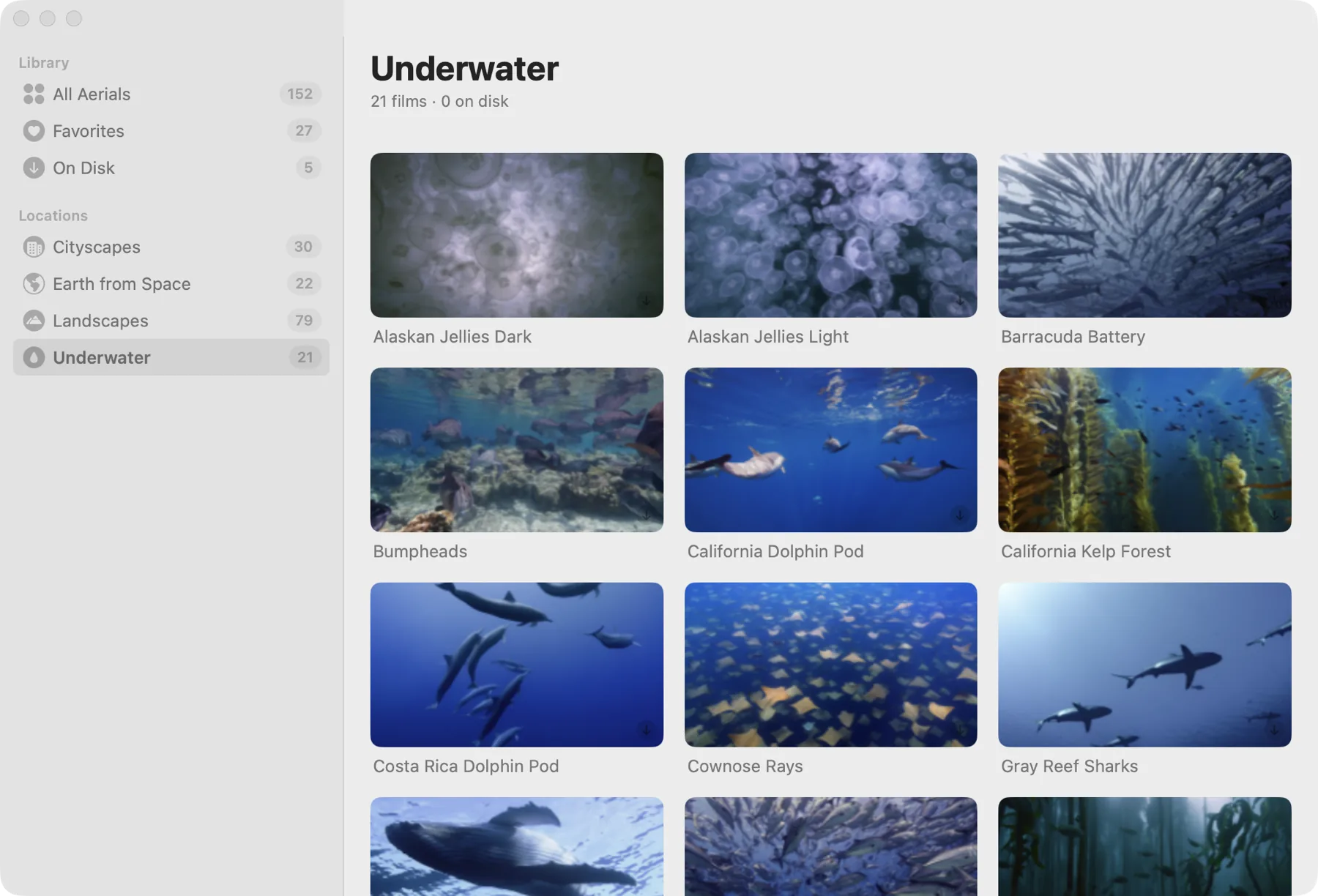This screenshot has width=1318, height=896.
Task: Click the 'Gray Reef Sharks' title text
Action: [1069, 766]
